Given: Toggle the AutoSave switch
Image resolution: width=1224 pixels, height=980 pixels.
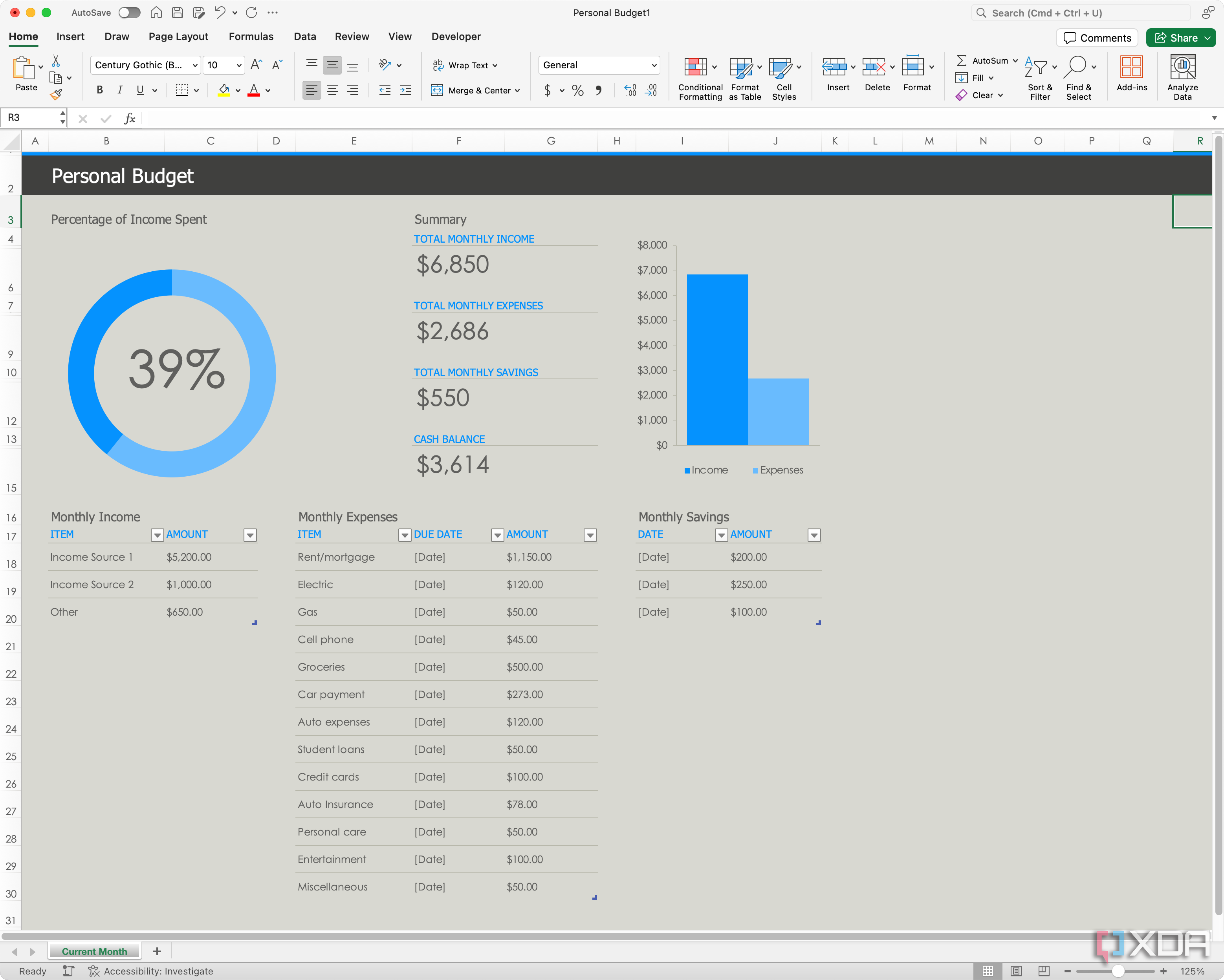Looking at the screenshot, I should 130,13.
